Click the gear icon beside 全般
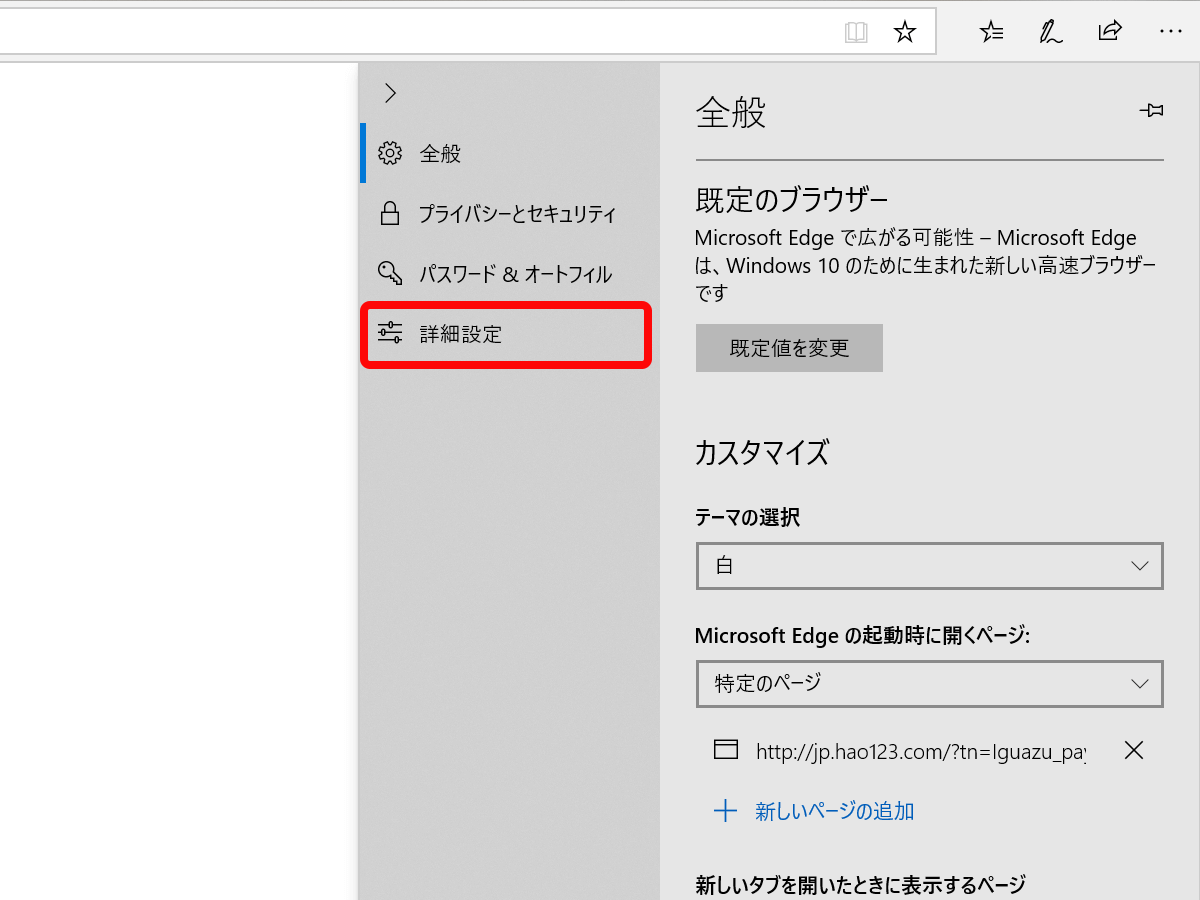Image resolution: width=1200 pixels, height=900 pixels. 390,153
